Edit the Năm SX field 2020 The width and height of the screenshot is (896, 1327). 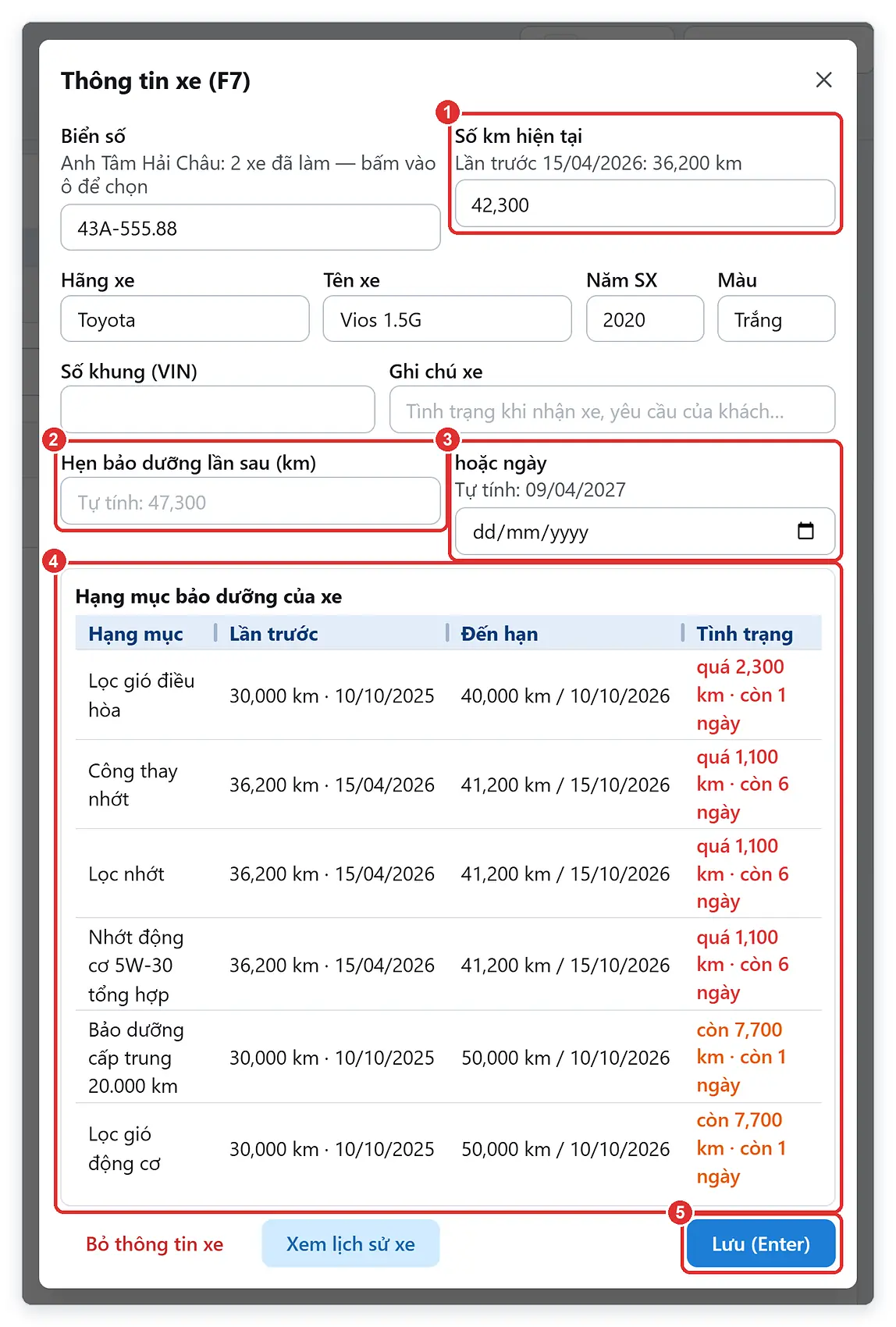point(645,319)
